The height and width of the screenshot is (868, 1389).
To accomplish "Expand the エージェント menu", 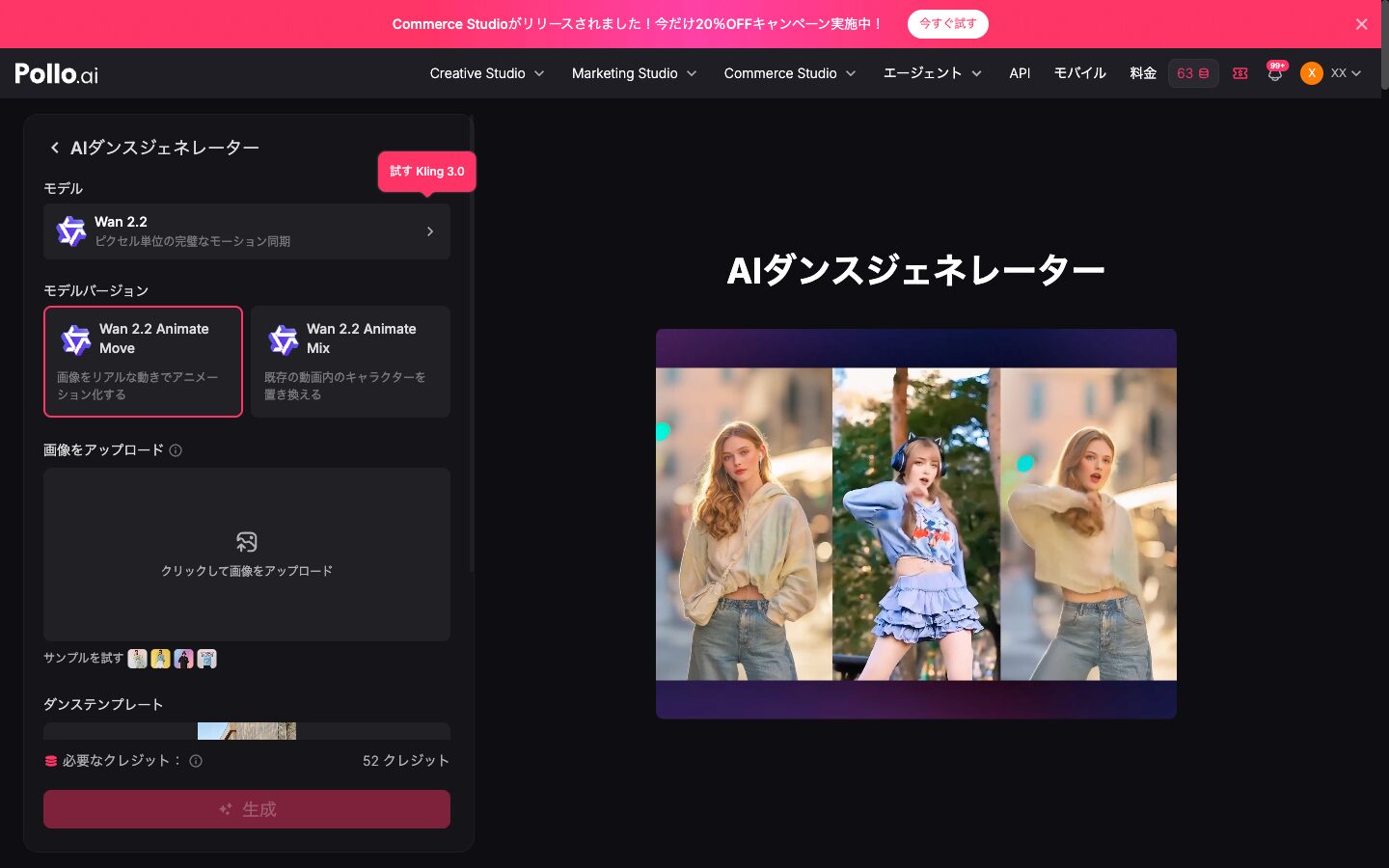I will pyautogui.click(x=932, y=73).
